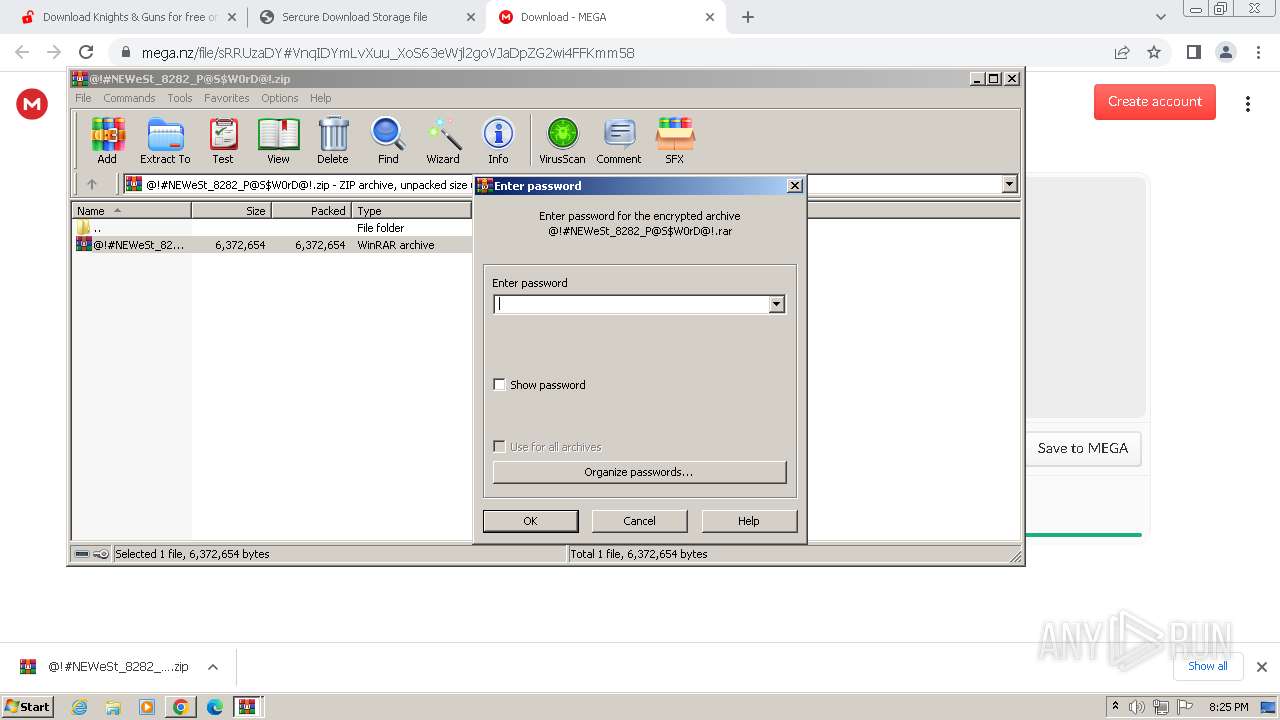Open download item chevron menu
The height and width of the screenshot is (720, 1280).
(213, 667)
